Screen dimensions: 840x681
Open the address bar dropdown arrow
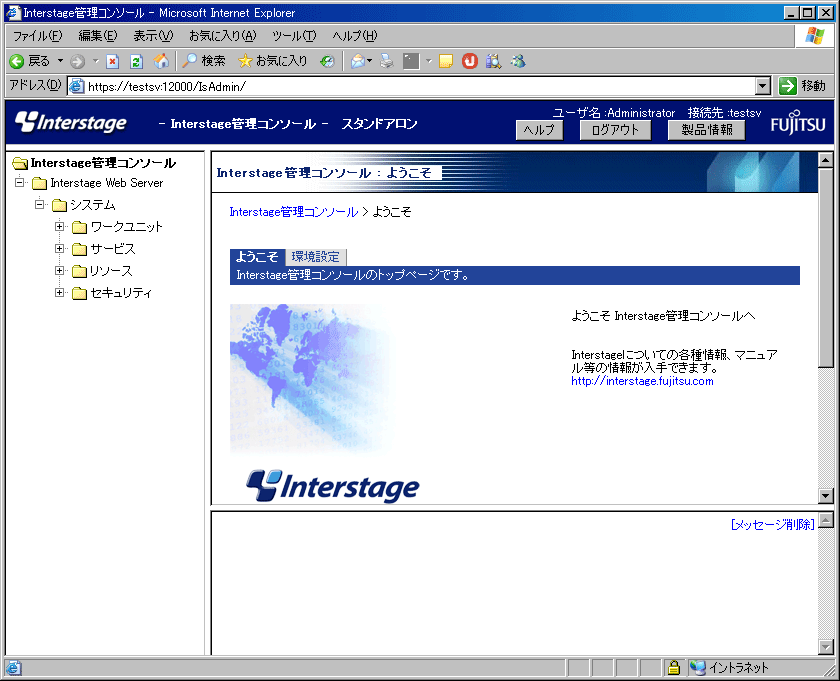763,86
